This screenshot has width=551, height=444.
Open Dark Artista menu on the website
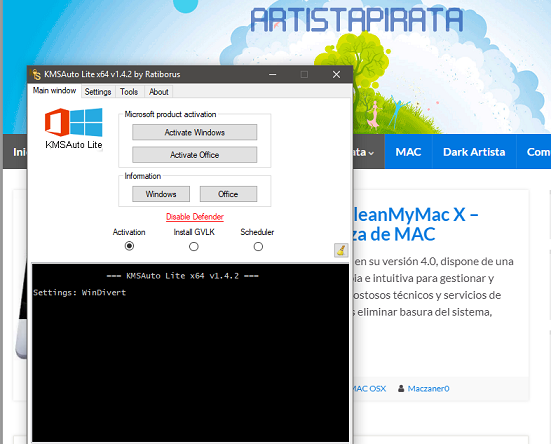point(474,152)
